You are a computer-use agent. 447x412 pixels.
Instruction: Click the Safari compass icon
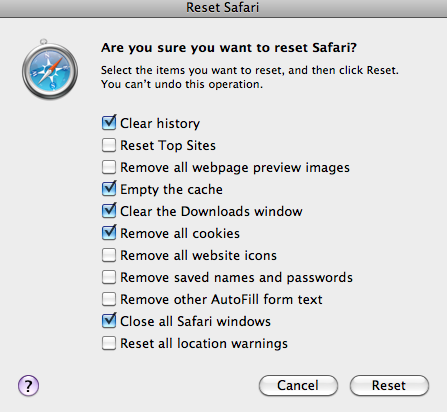[50, 69]
